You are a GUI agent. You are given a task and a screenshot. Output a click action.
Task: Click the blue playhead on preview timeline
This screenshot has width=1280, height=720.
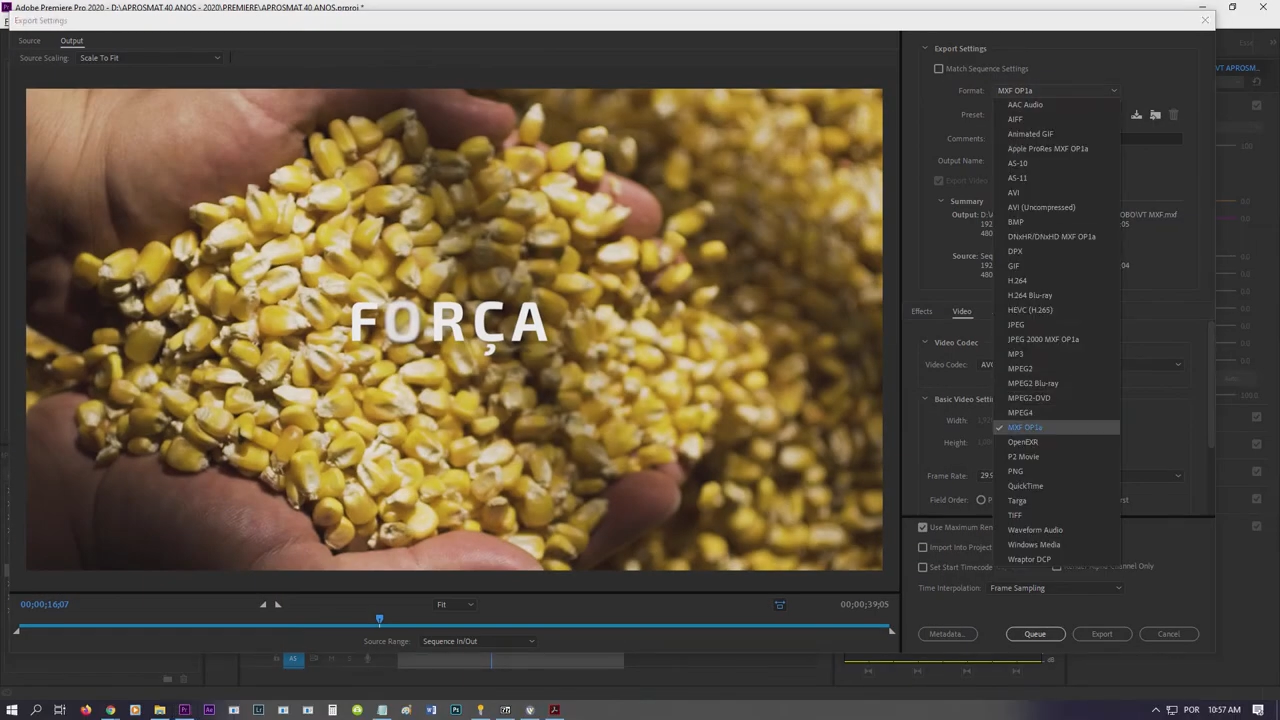379,620
